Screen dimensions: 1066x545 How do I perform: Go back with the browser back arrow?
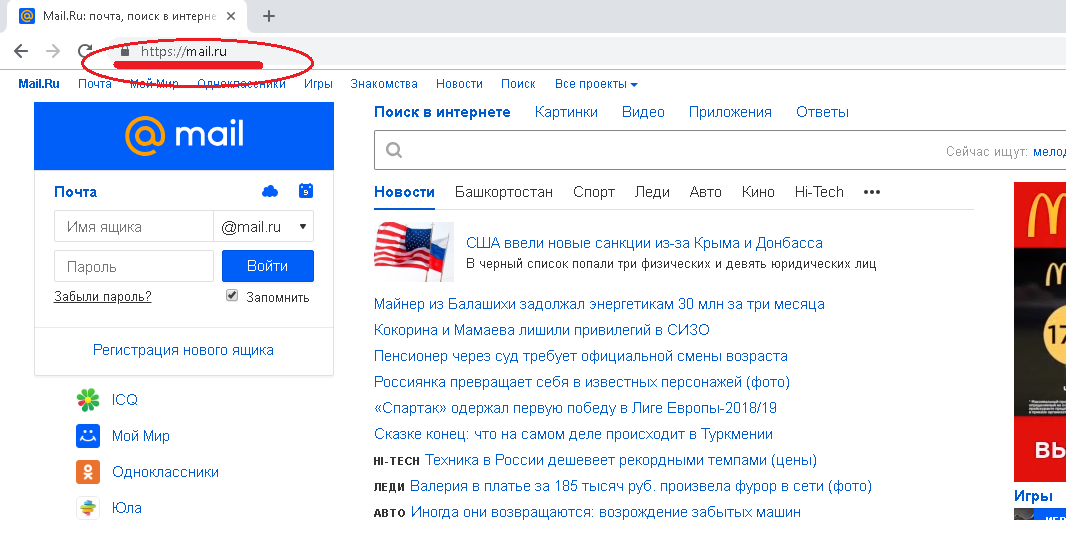(x=21, y=50)
